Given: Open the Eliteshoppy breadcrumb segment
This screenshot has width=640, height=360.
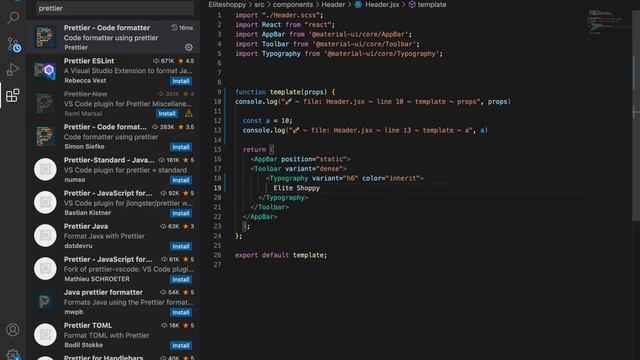Looking at the screenshot, I should 227,4.
